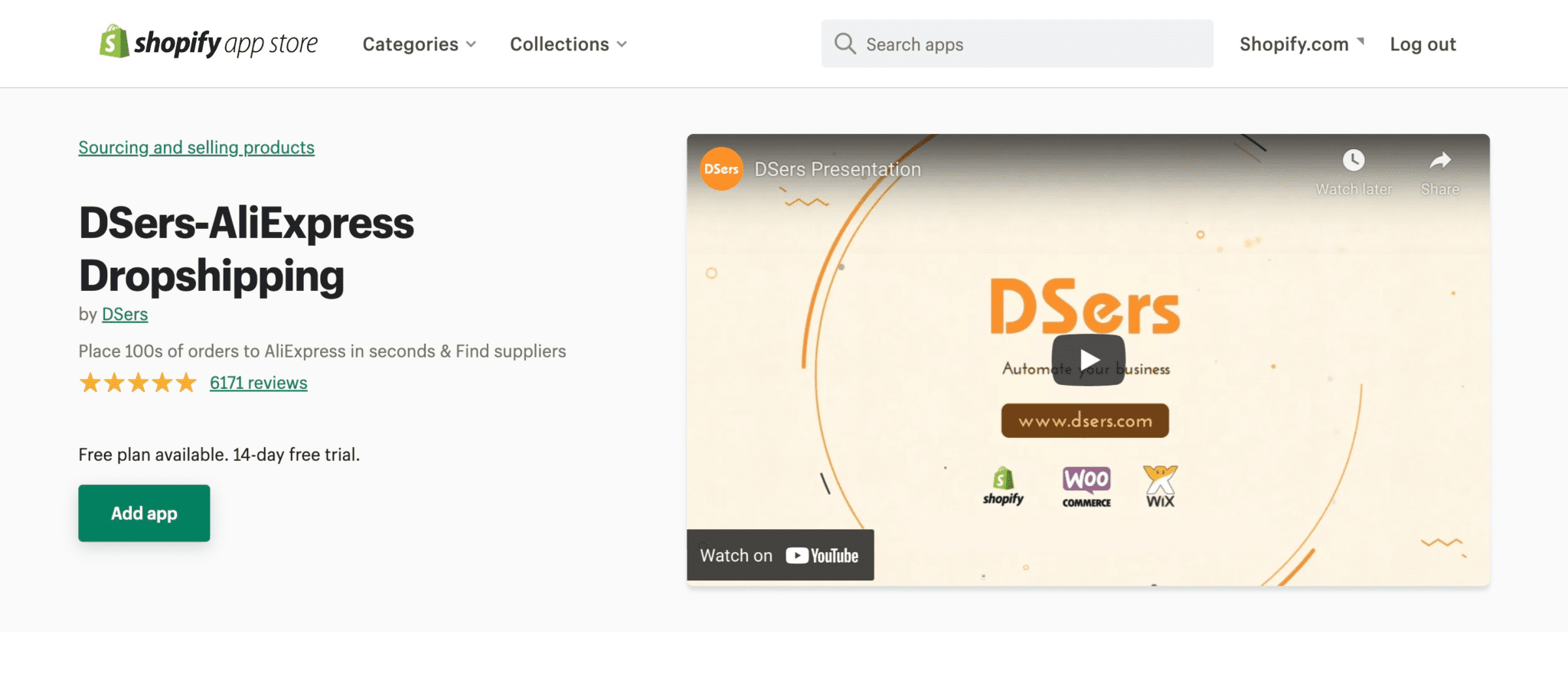1568x696 pixels.
Task: Click the Sourcing and selling products link
Action: coord(196,147)
